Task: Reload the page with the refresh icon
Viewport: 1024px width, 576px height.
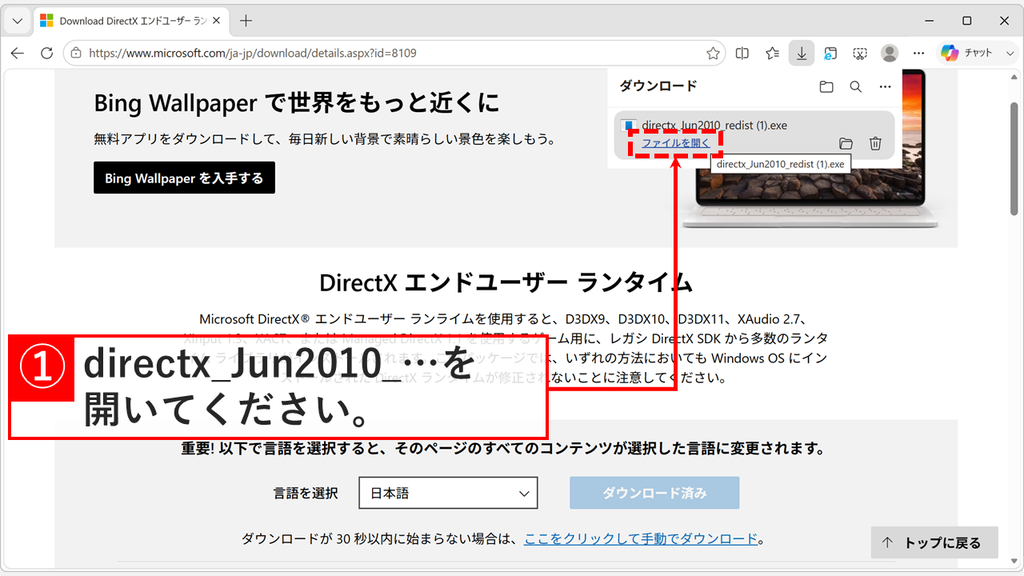Action: (46, 53)
